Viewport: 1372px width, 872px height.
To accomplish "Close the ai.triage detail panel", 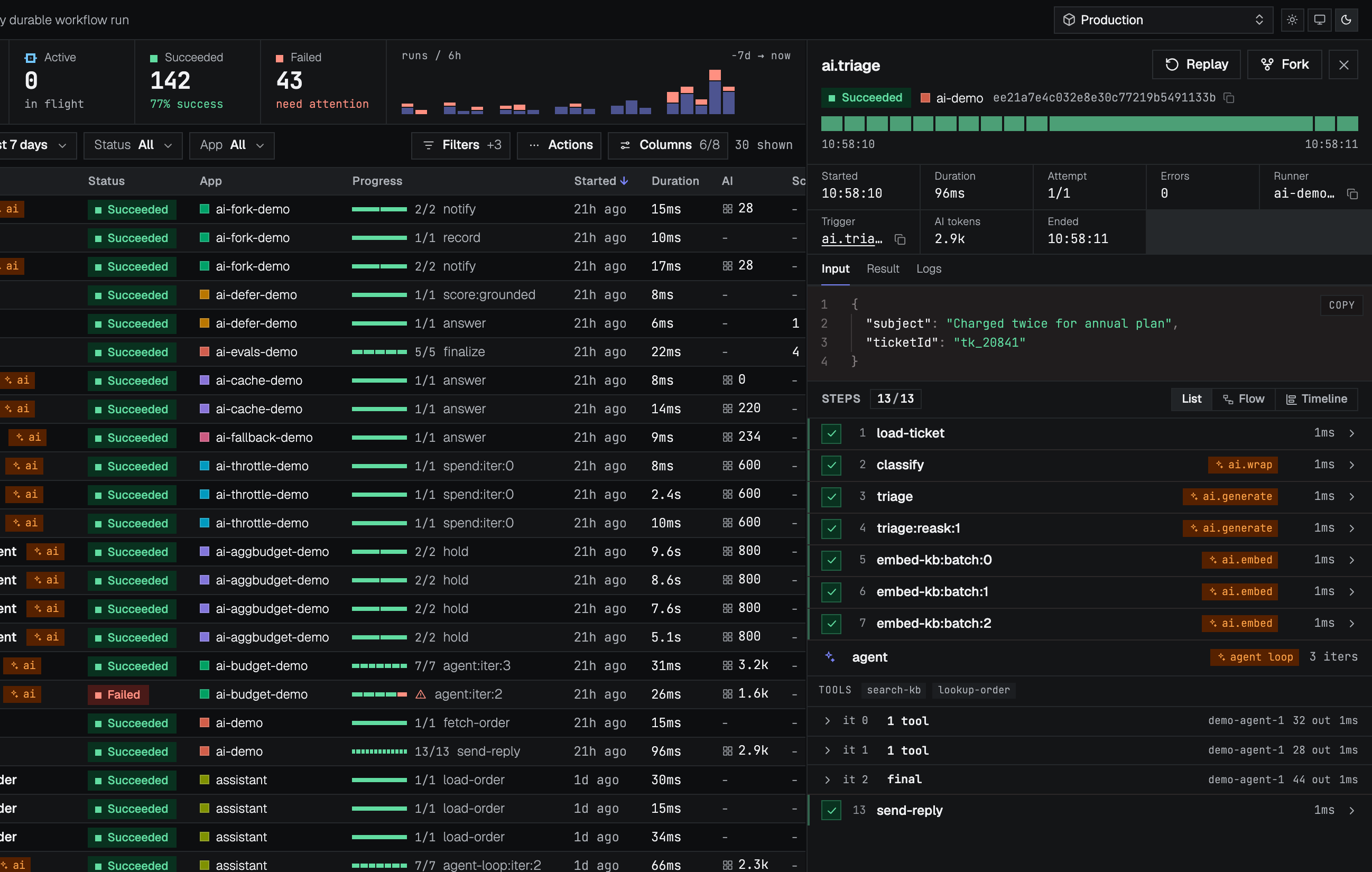I will pos(1343,65).
